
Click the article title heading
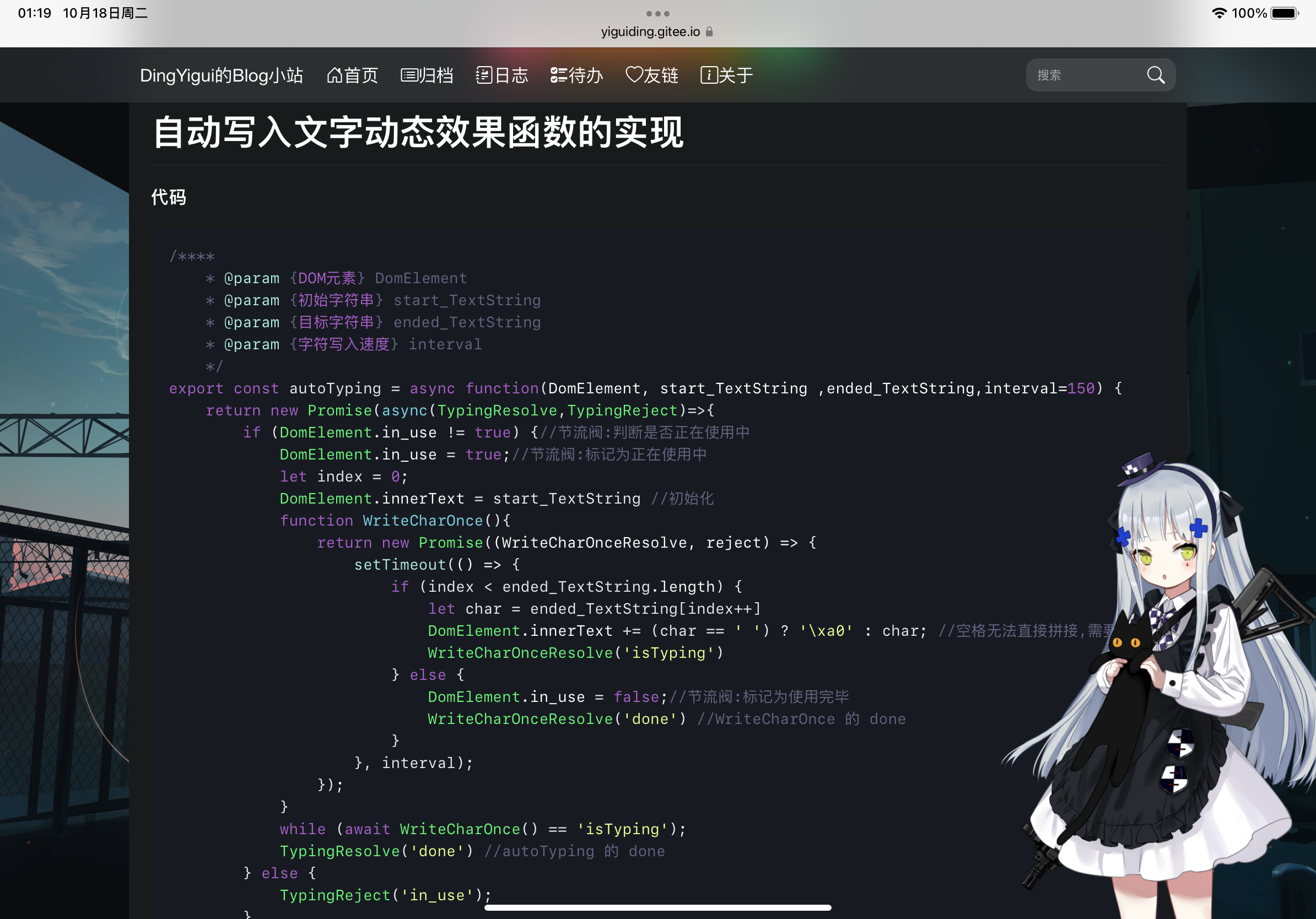418,132
